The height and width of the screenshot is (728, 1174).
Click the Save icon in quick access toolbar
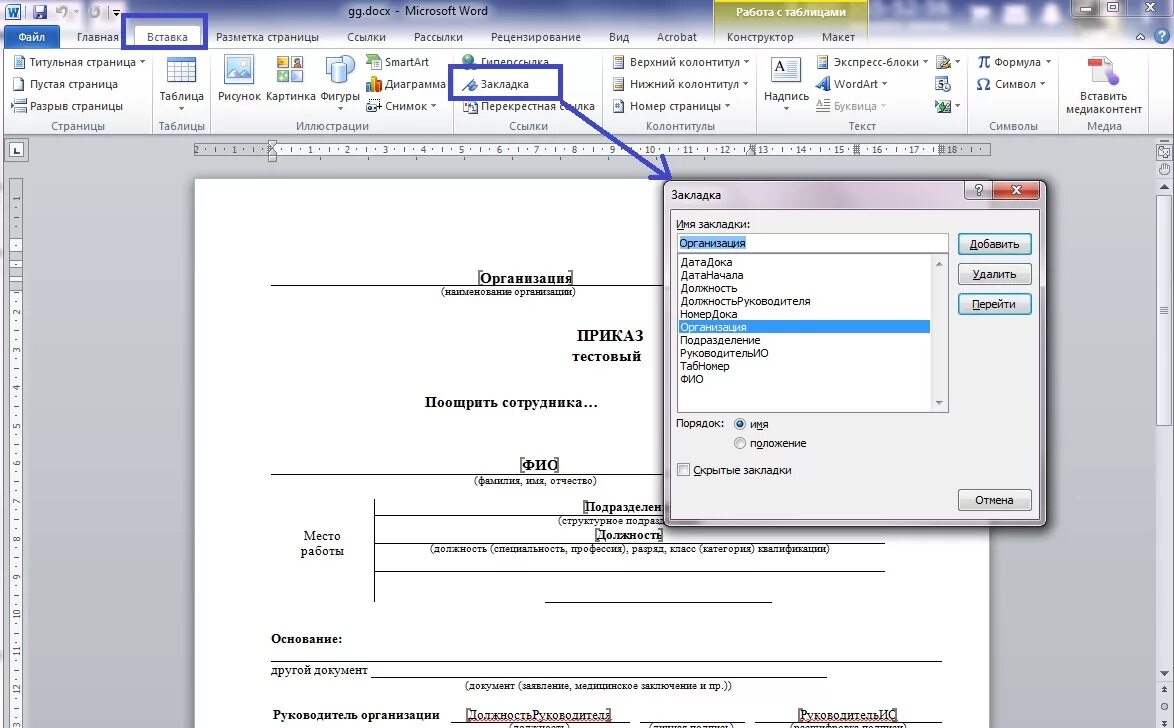[40, 11]
